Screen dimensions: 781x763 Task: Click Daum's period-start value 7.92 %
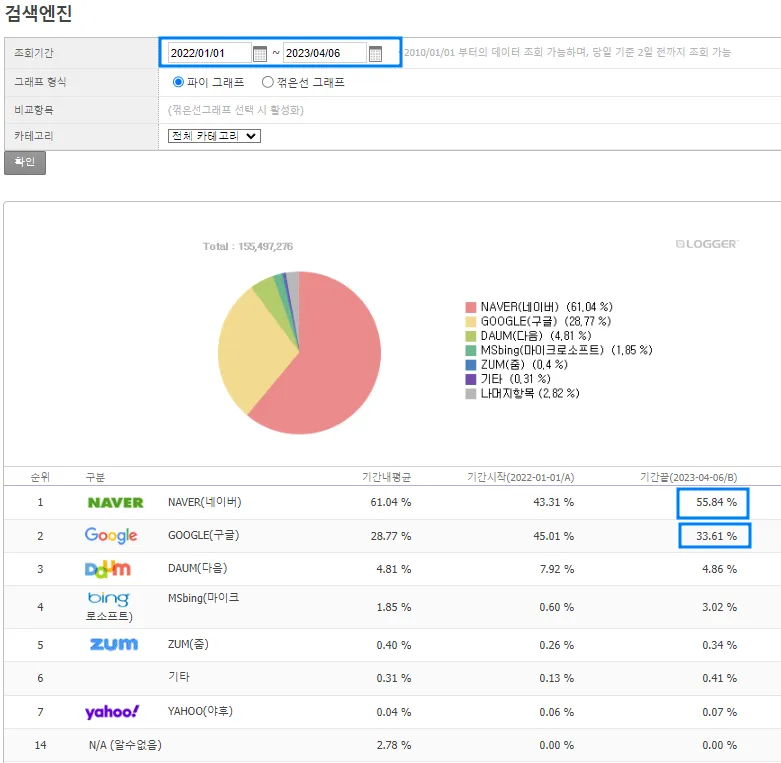click(x=557, y=569)
